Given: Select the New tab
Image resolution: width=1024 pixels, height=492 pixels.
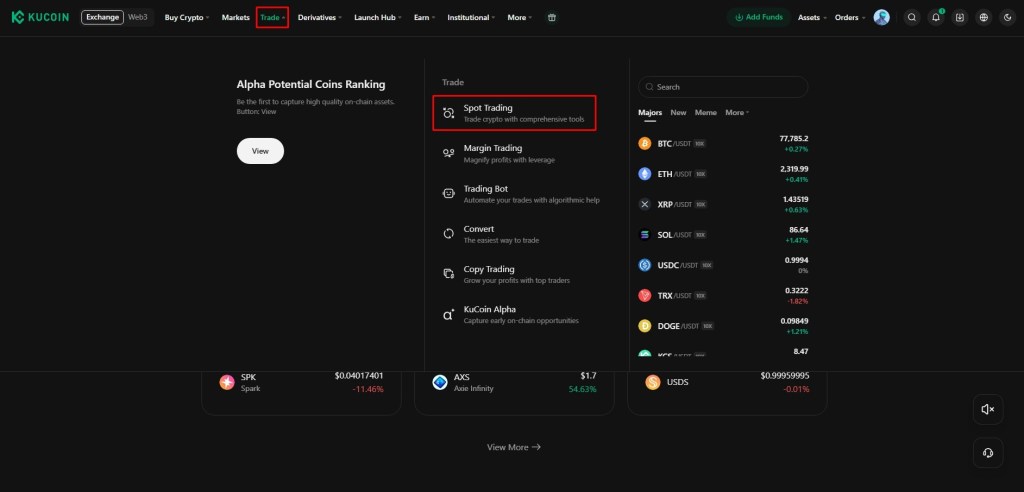Looking at the screenshot, I should [x=679, y=112].
